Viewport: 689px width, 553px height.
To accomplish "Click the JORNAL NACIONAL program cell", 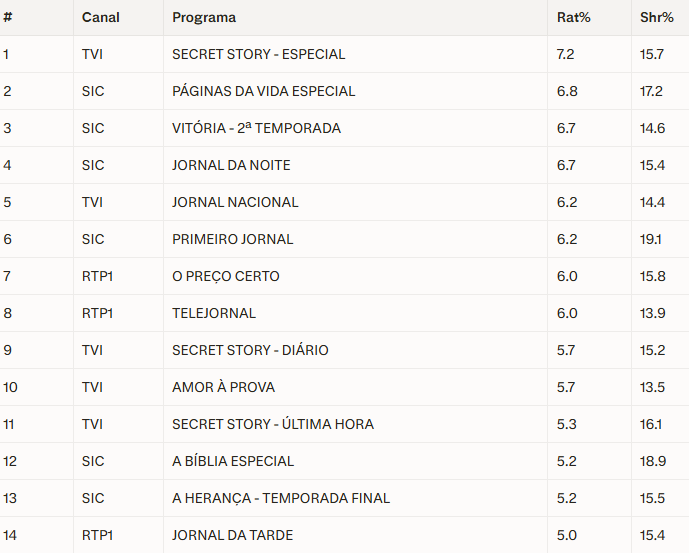I will coord(235,202).
